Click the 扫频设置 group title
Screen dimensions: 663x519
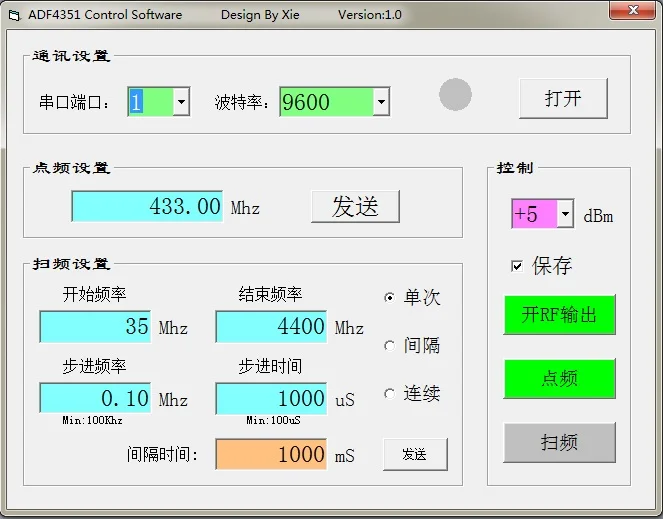tap(71, 264)
